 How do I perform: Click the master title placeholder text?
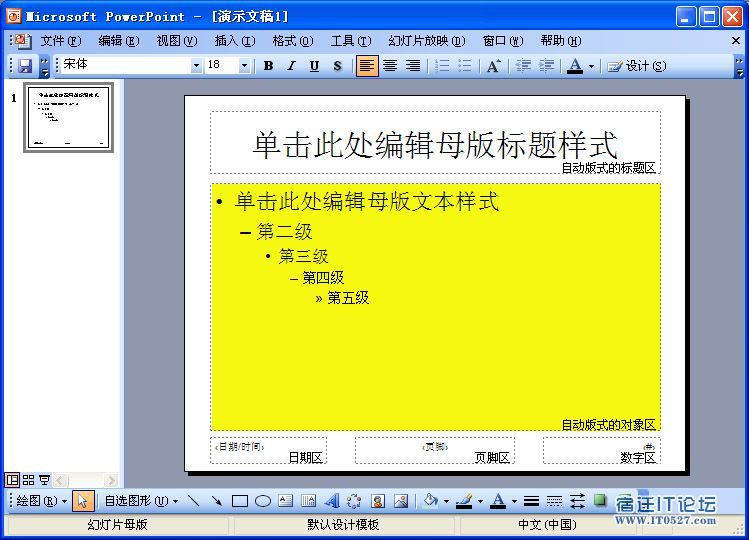435,144
